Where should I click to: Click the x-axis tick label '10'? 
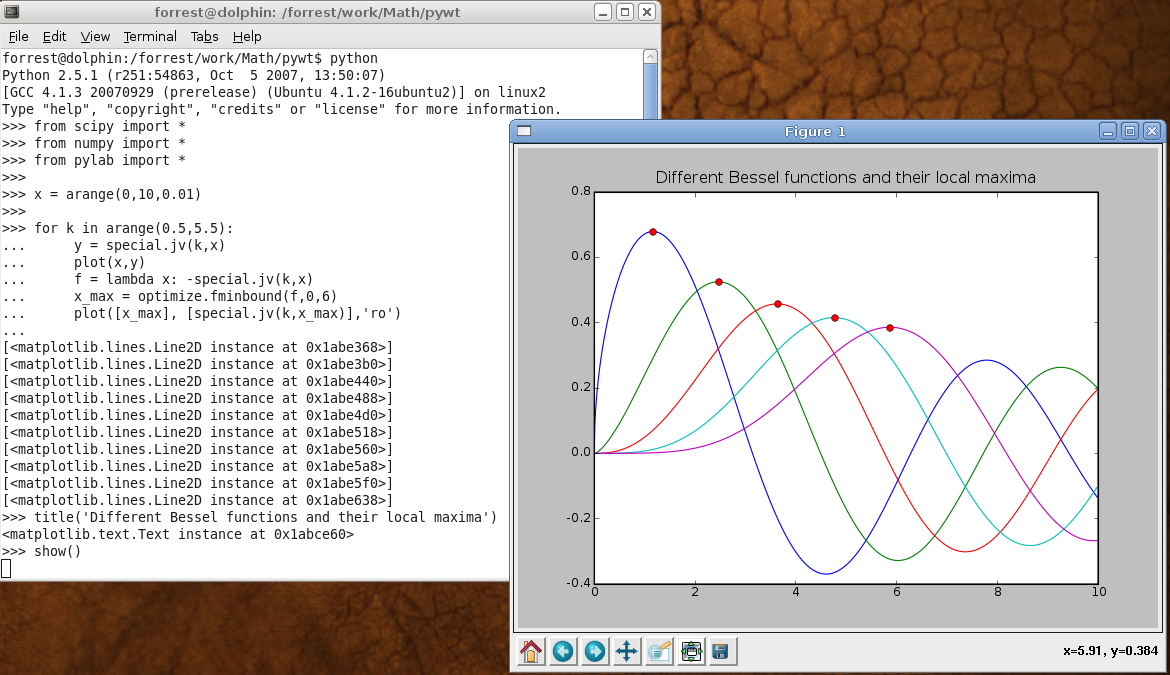pos(1098,591)
